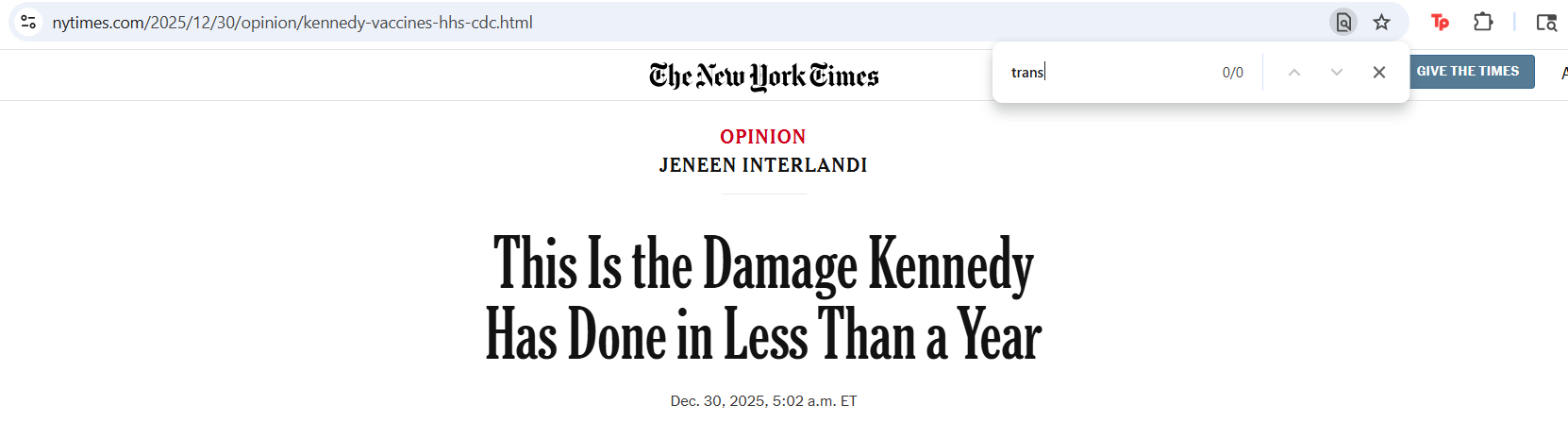Go to previous find match (up arrow)
Image resolution: width=1568 pixels, height=422 pixels.
[x=1294, y=73]
